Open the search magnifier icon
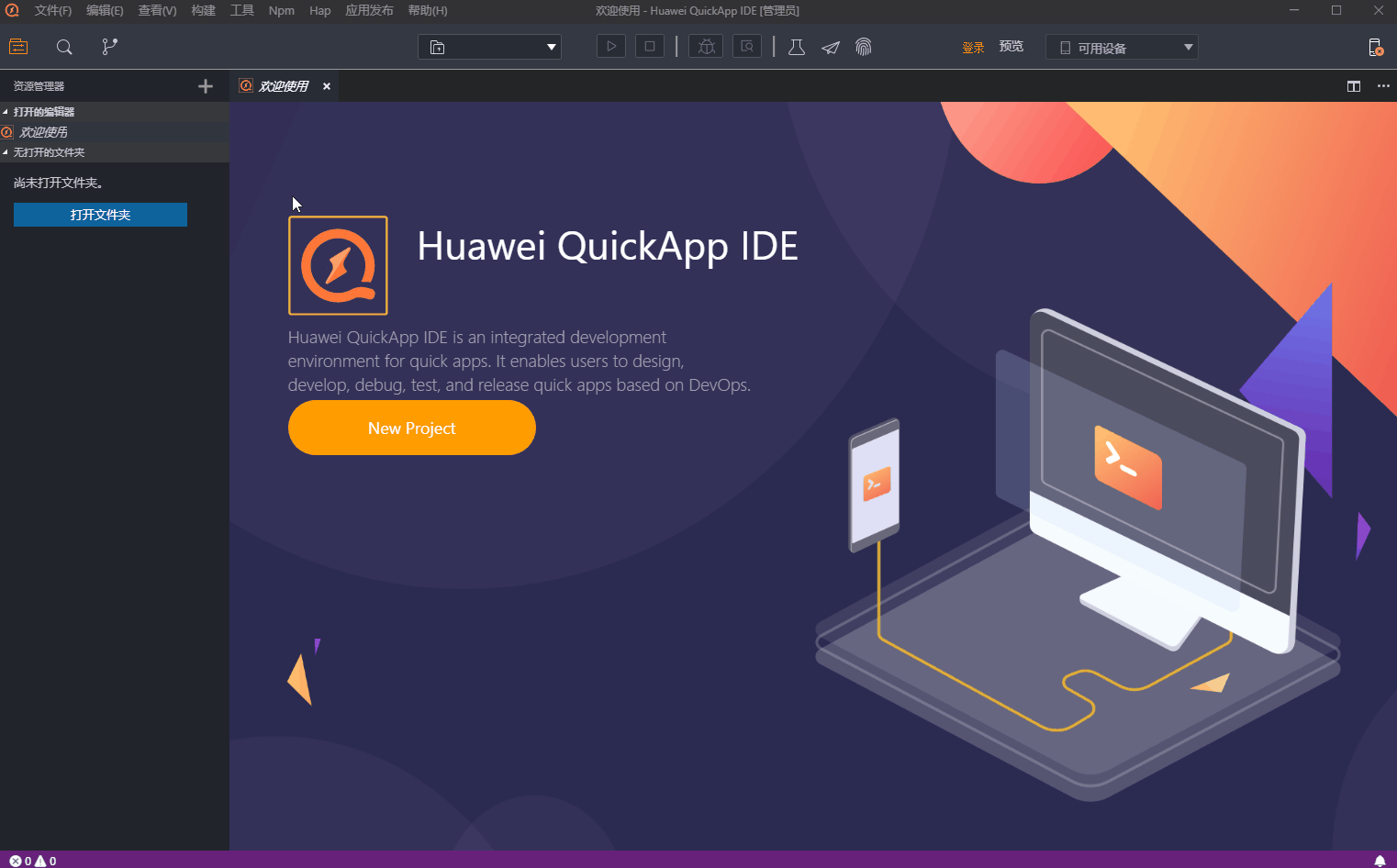The width and height of the screenshot is (1397, 868). click(x=64, y=47)
